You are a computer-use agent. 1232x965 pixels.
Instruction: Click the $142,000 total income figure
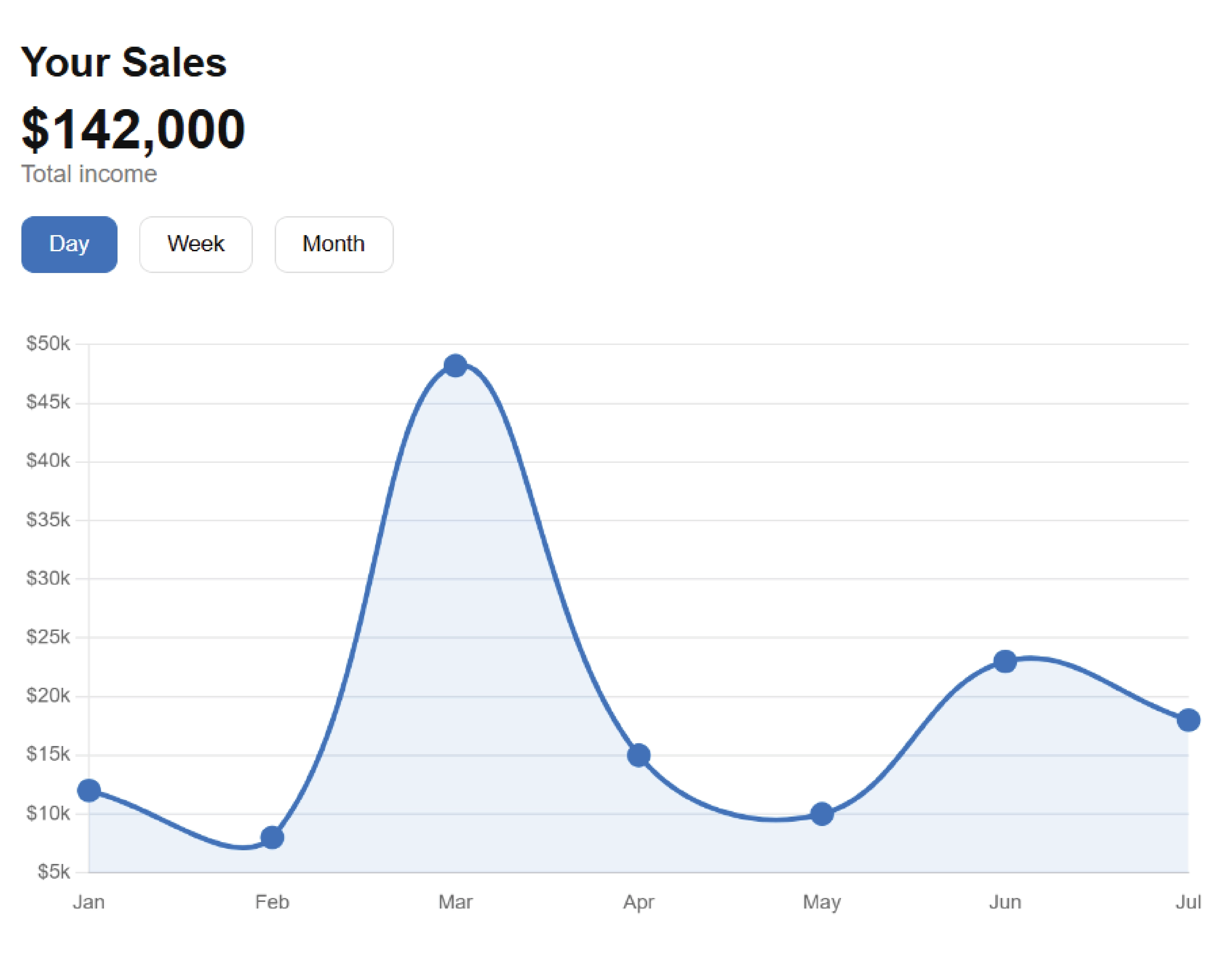click(x=133, y=130)
